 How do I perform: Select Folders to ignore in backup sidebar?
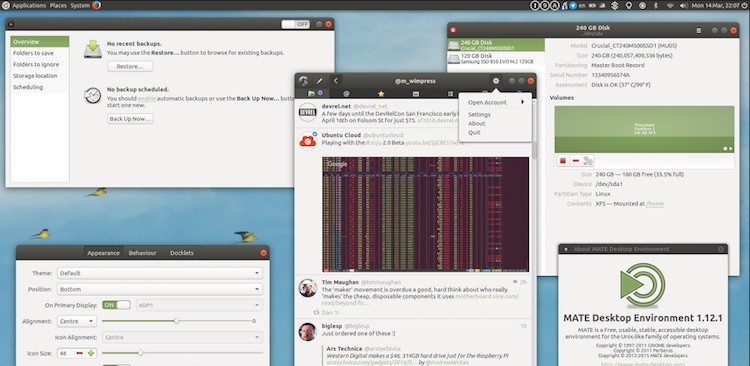click(40, 65)
